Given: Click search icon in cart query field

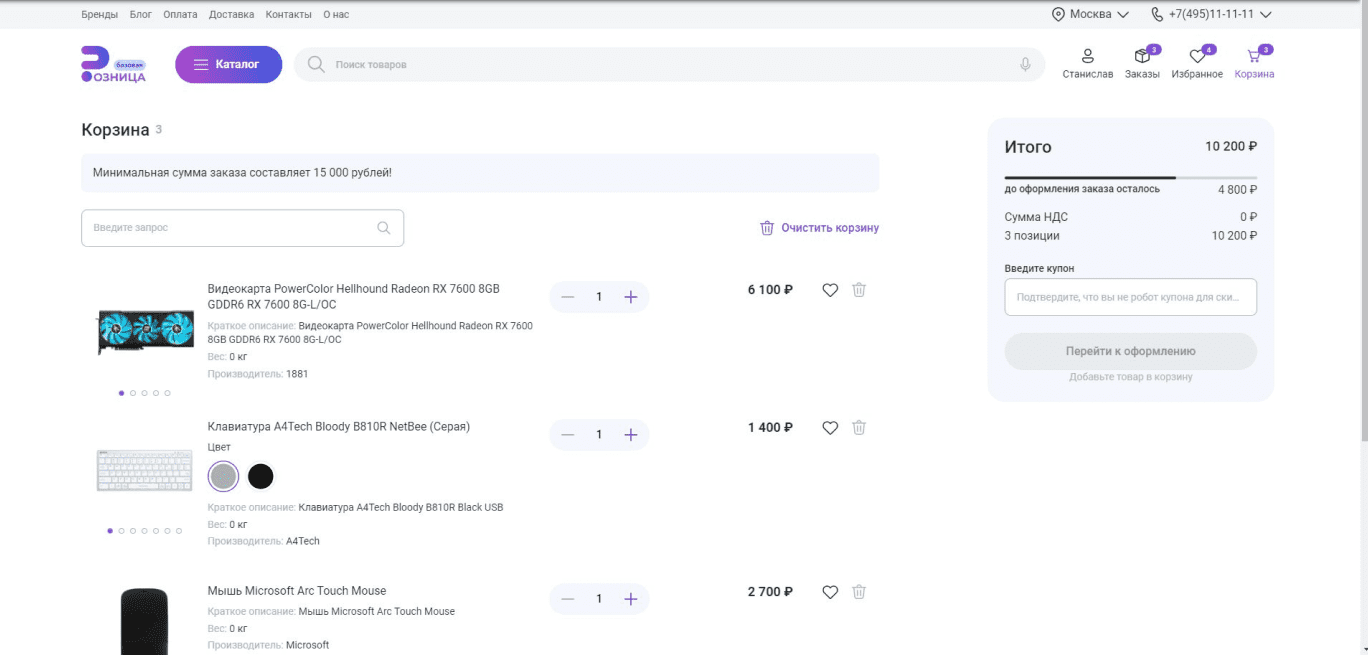Looking at the screenshot, I should [384, 228].
